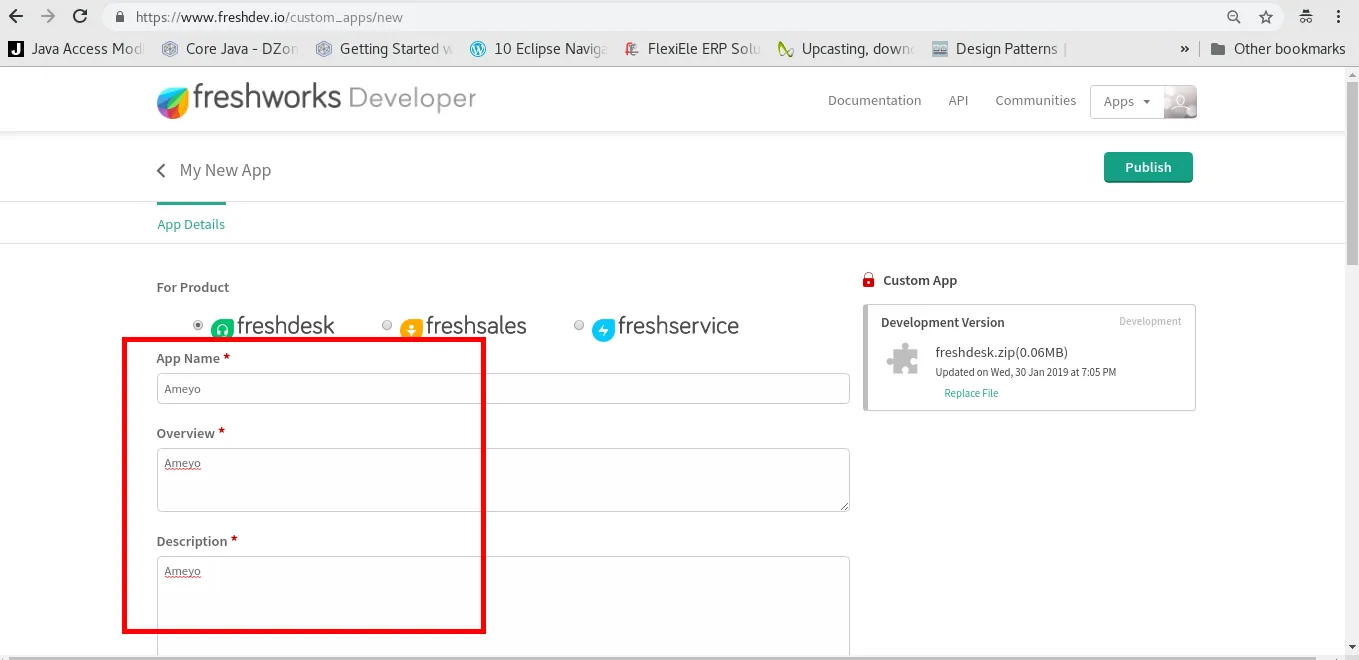Click the Custom App label
The height and width of the screenshot is (660, 1359).
coord(920,280)
